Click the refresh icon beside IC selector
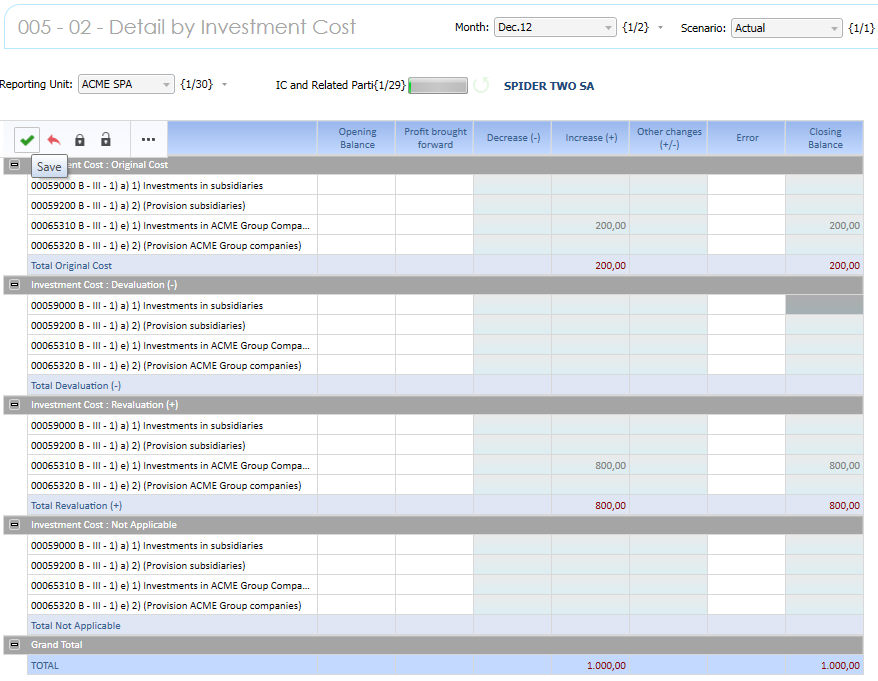The height and width of the screenshot is (681, 878). click(481, 85)
